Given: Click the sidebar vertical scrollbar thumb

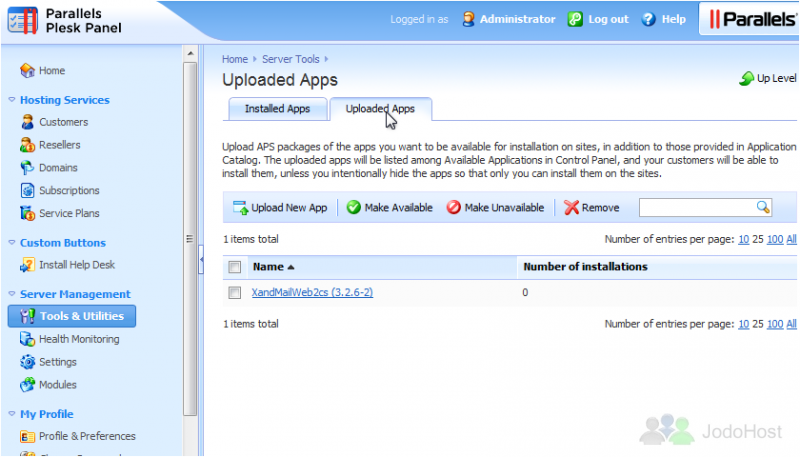Looking at the screenshot, I should click(190, 239).
